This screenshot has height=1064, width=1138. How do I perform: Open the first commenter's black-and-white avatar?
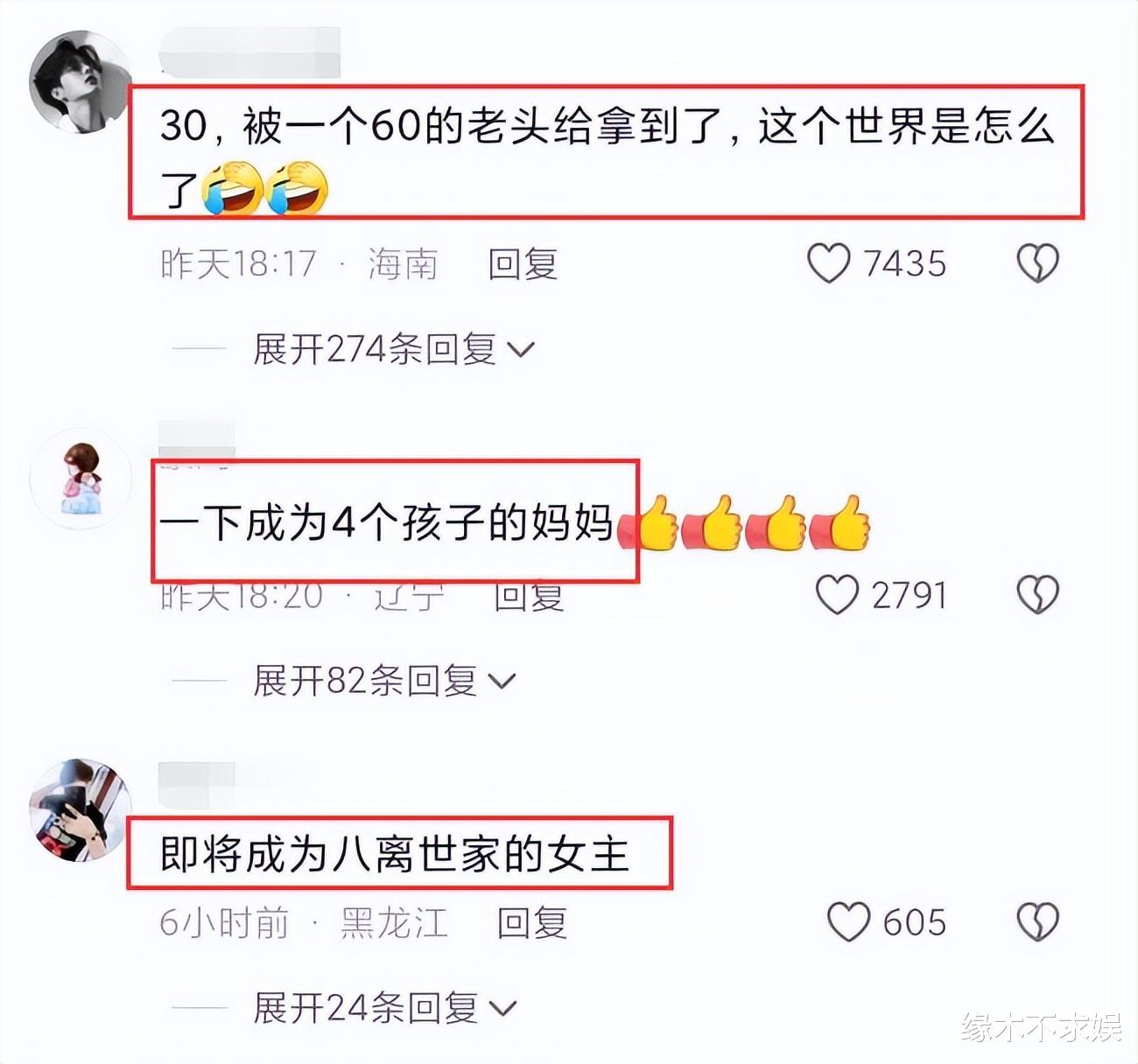80,82
